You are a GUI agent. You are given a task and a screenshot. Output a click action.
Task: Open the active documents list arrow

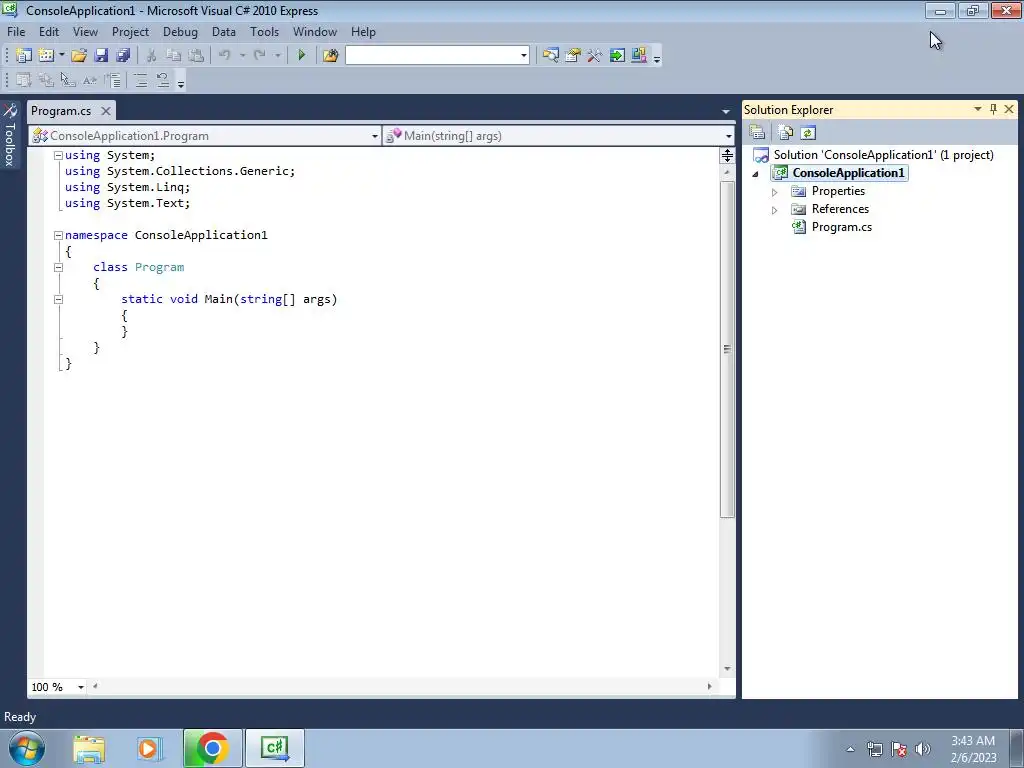726,112
